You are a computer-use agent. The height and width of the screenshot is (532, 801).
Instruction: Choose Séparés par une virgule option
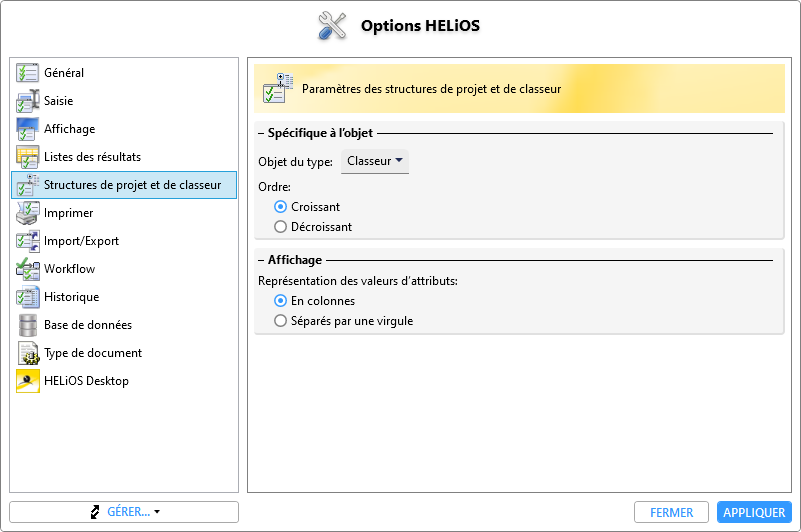[280, 321]
